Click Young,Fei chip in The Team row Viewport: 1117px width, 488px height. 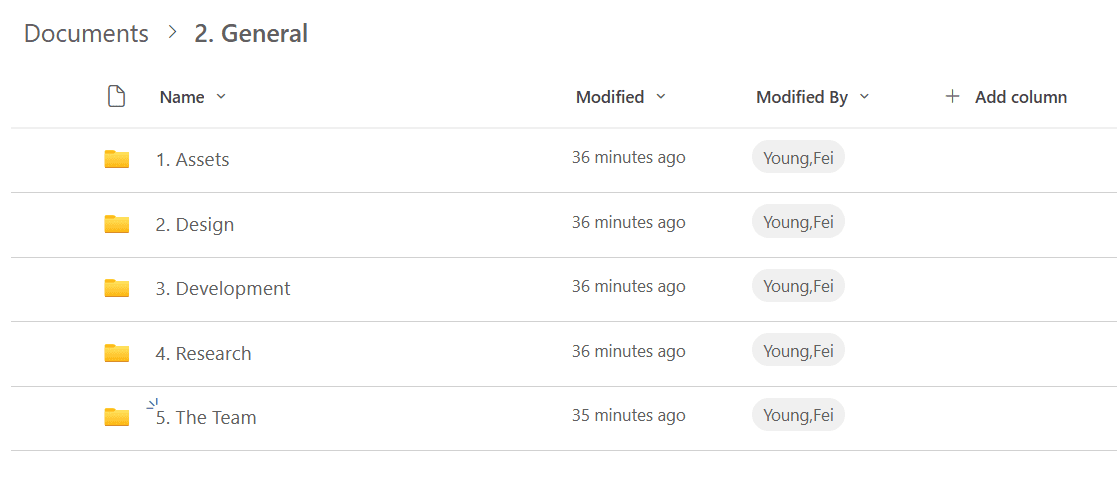click(798, 415)
